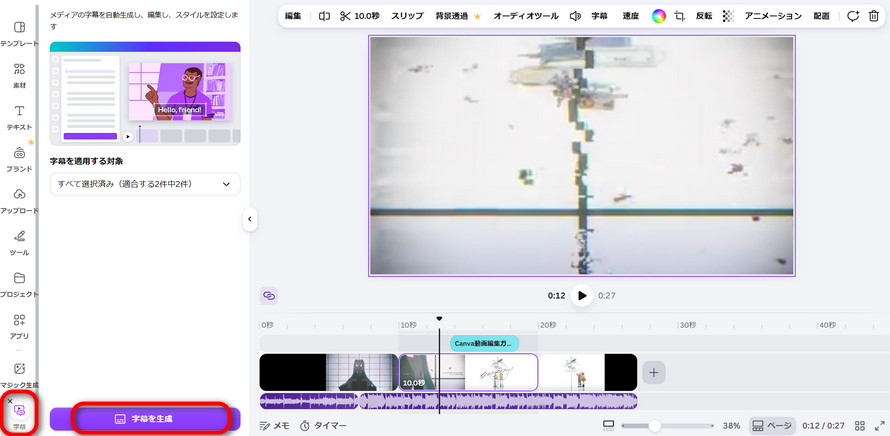Click the thumbnail view icon left of zoom slider
This screenshot has height=436, width=890.
coord(609,425)
